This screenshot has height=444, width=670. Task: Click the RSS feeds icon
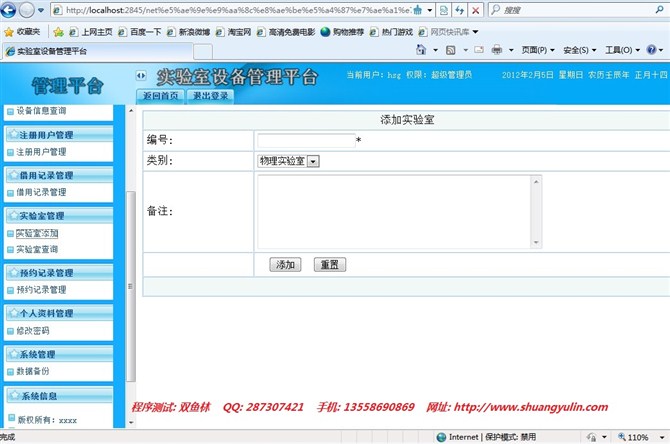point(450,50)
